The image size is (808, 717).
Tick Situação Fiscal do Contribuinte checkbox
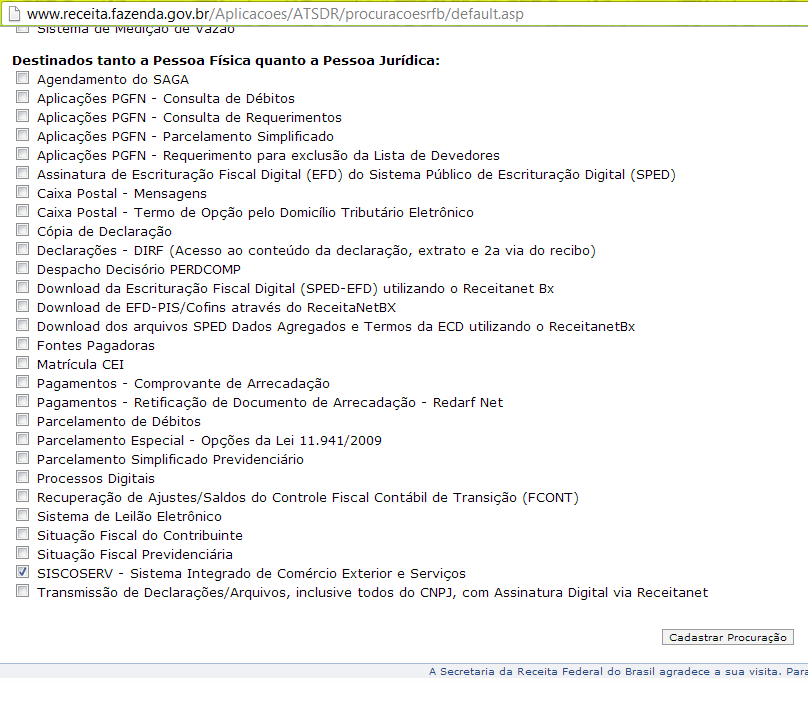click(22, 534)
